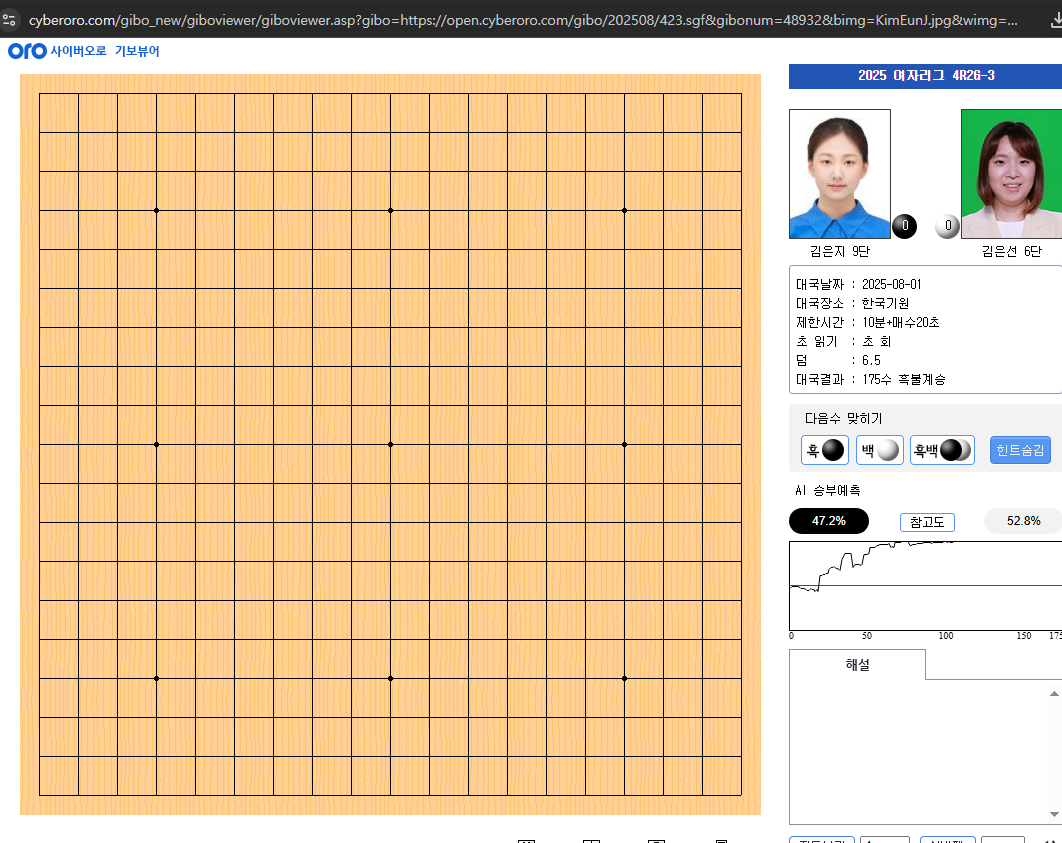Switch to the 해설 commentary tab

tap(856, 663)
